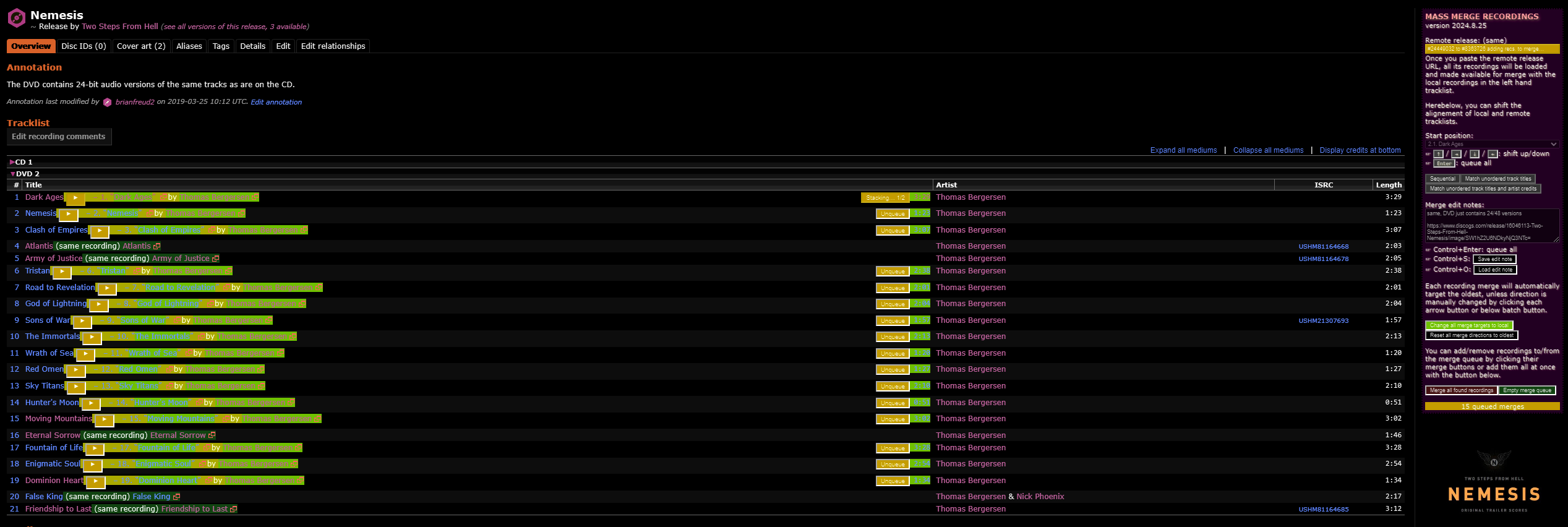This screenshot has height=527, width=1568.
Task: Click Expand all mediums link
Action: pos(1183,150)
